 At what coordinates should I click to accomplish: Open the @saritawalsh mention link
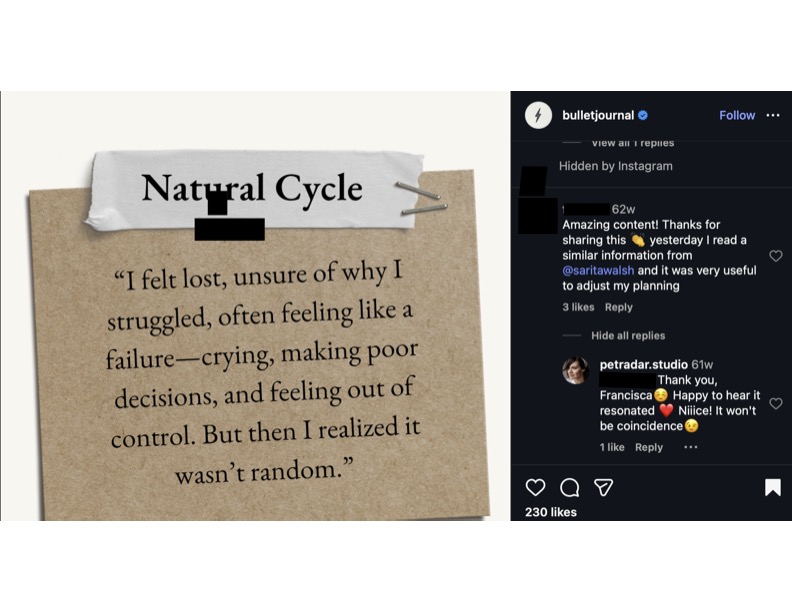pos(597,270)
